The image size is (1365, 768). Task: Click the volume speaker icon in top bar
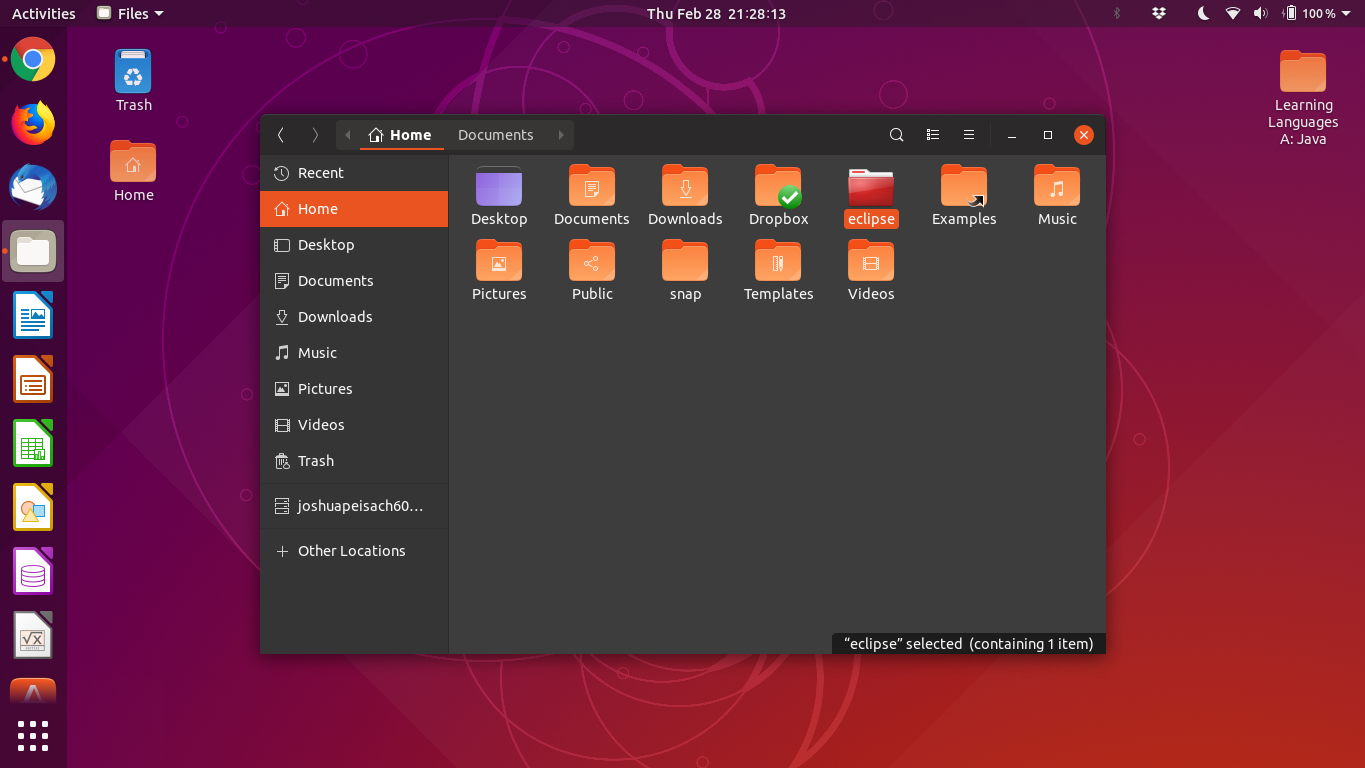(x=1260, y=14)
